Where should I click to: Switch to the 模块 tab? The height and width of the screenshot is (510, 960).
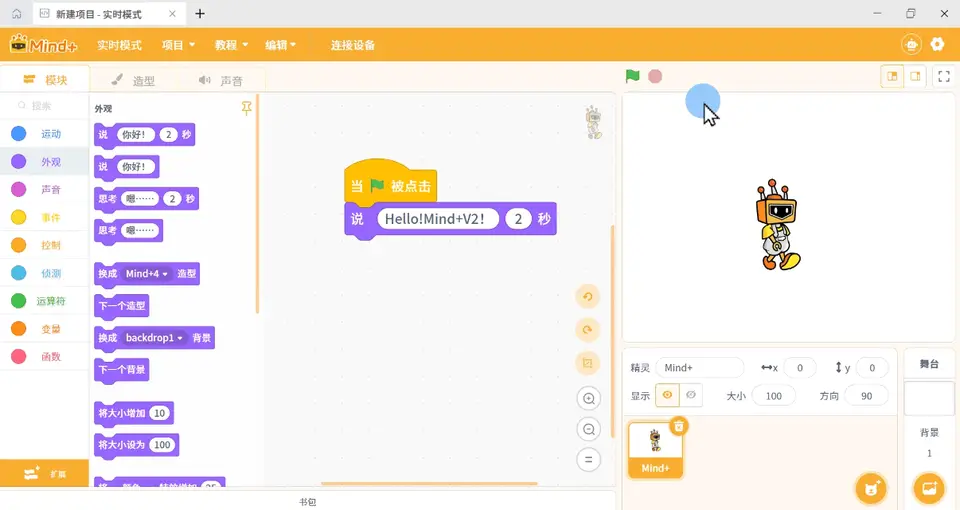45,80
